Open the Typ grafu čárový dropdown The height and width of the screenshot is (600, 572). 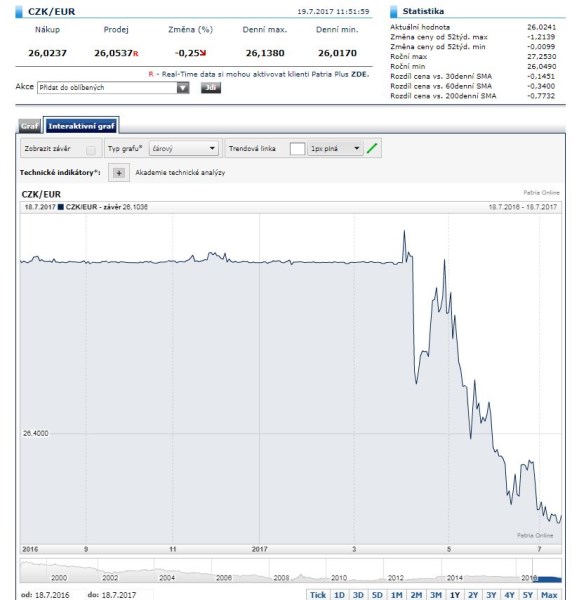coord(184,148)
